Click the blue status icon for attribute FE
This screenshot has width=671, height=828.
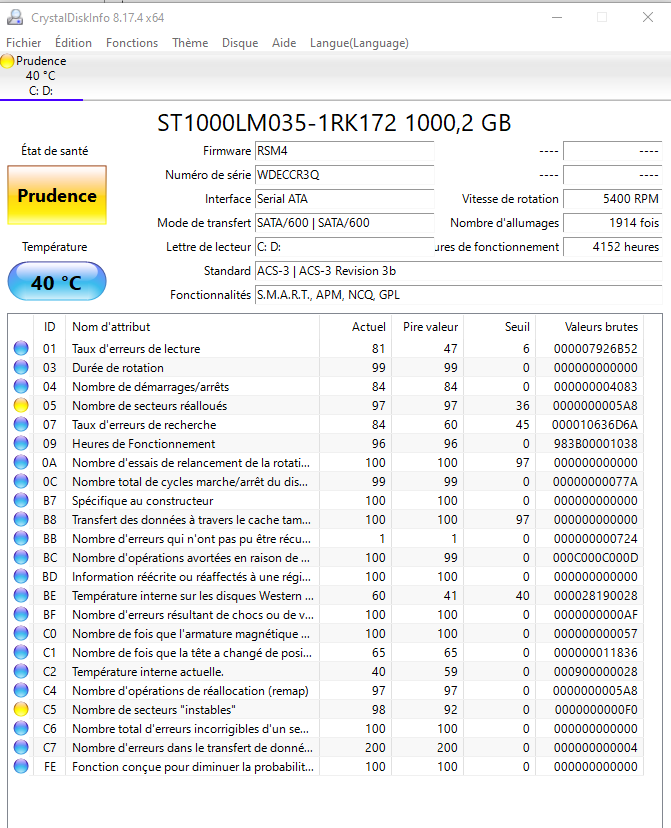[21, 766]
